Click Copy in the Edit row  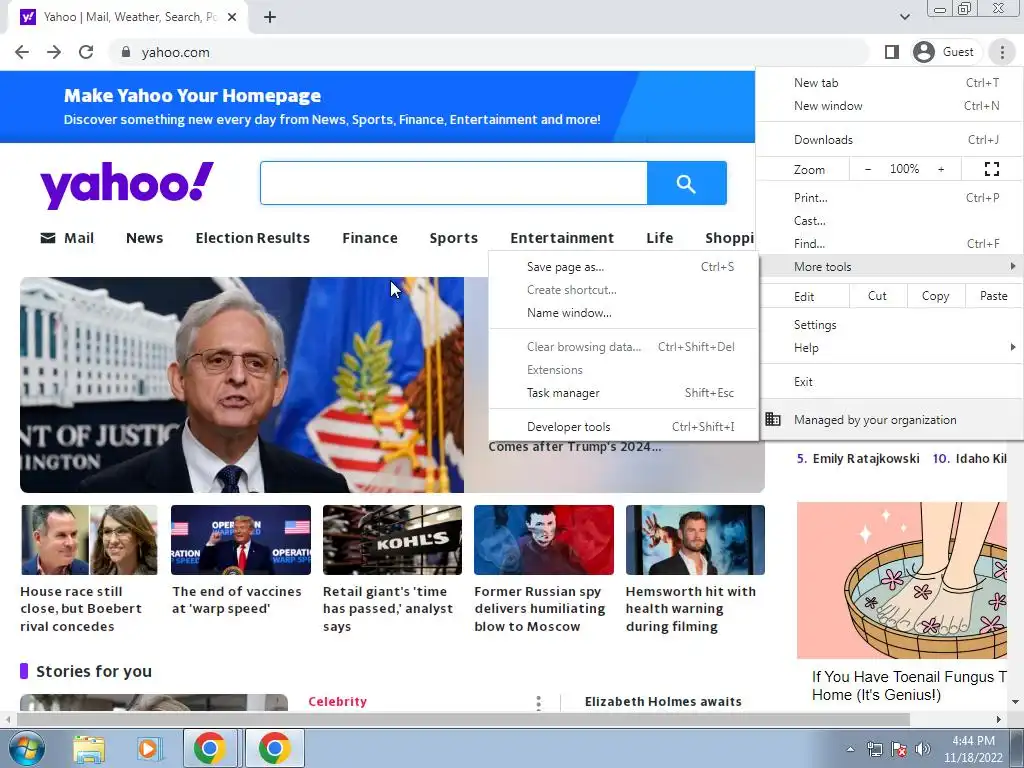coord(935,296)
